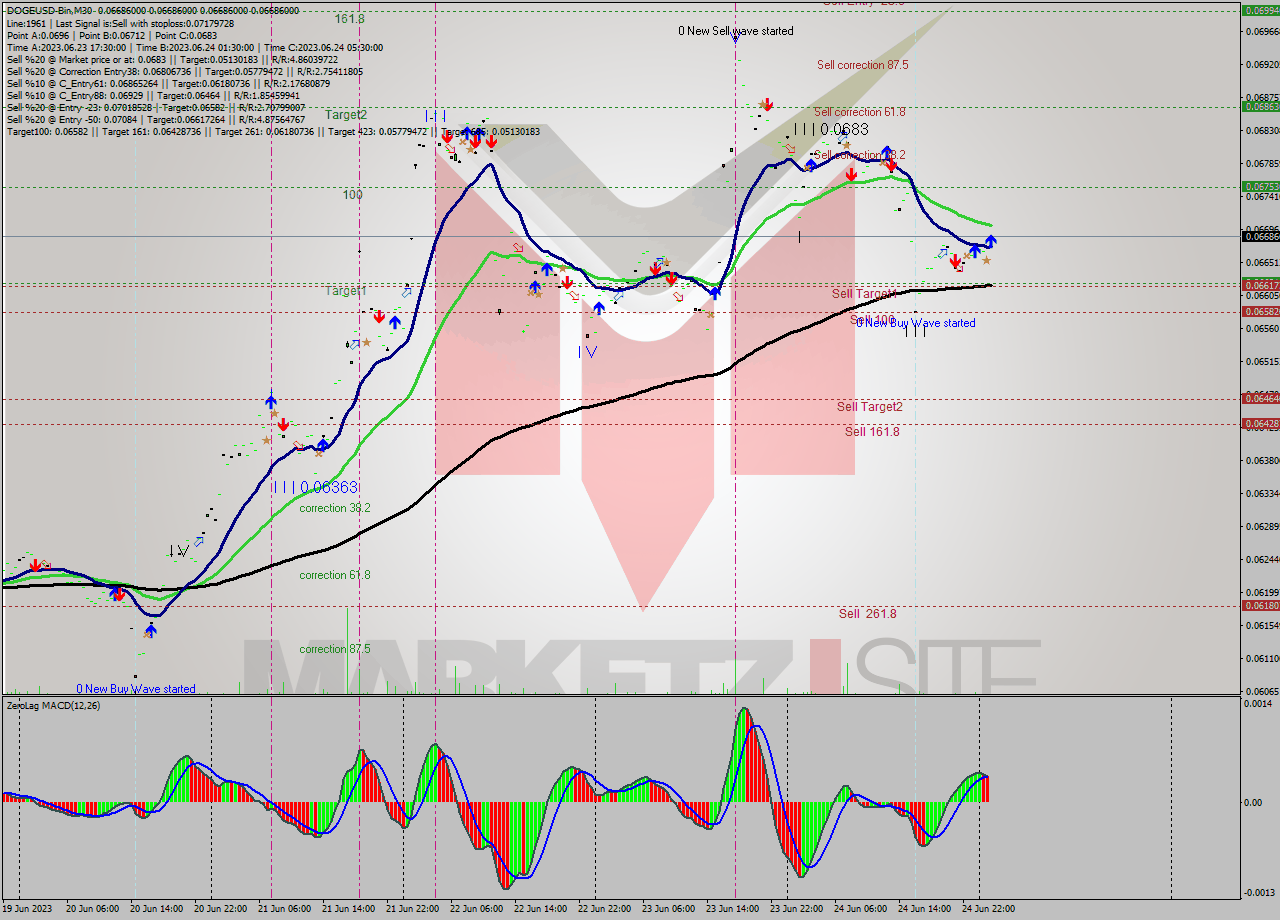Viewport: 1280px width, 920px height.
Task: Click the 0.06110 price axis value
Action: pos(1261,657)
